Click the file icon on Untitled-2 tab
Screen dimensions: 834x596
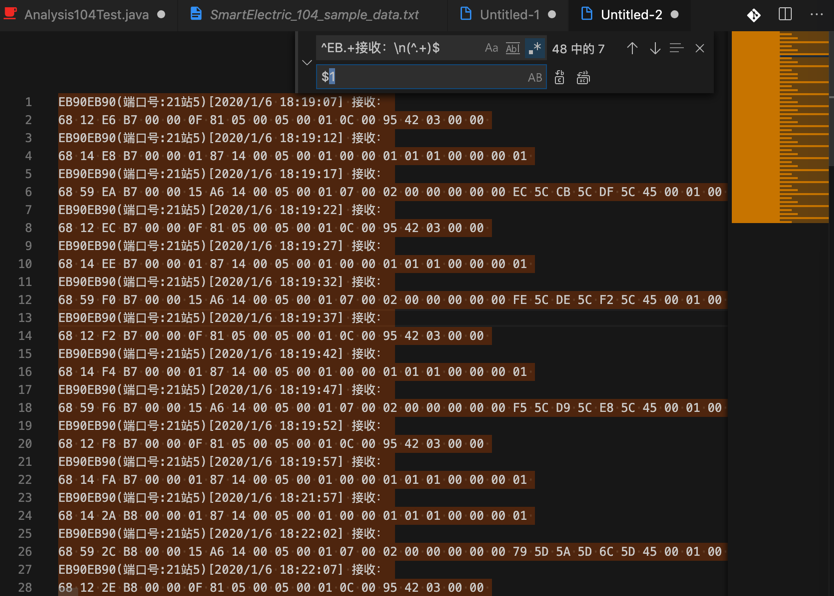[587, 14]
